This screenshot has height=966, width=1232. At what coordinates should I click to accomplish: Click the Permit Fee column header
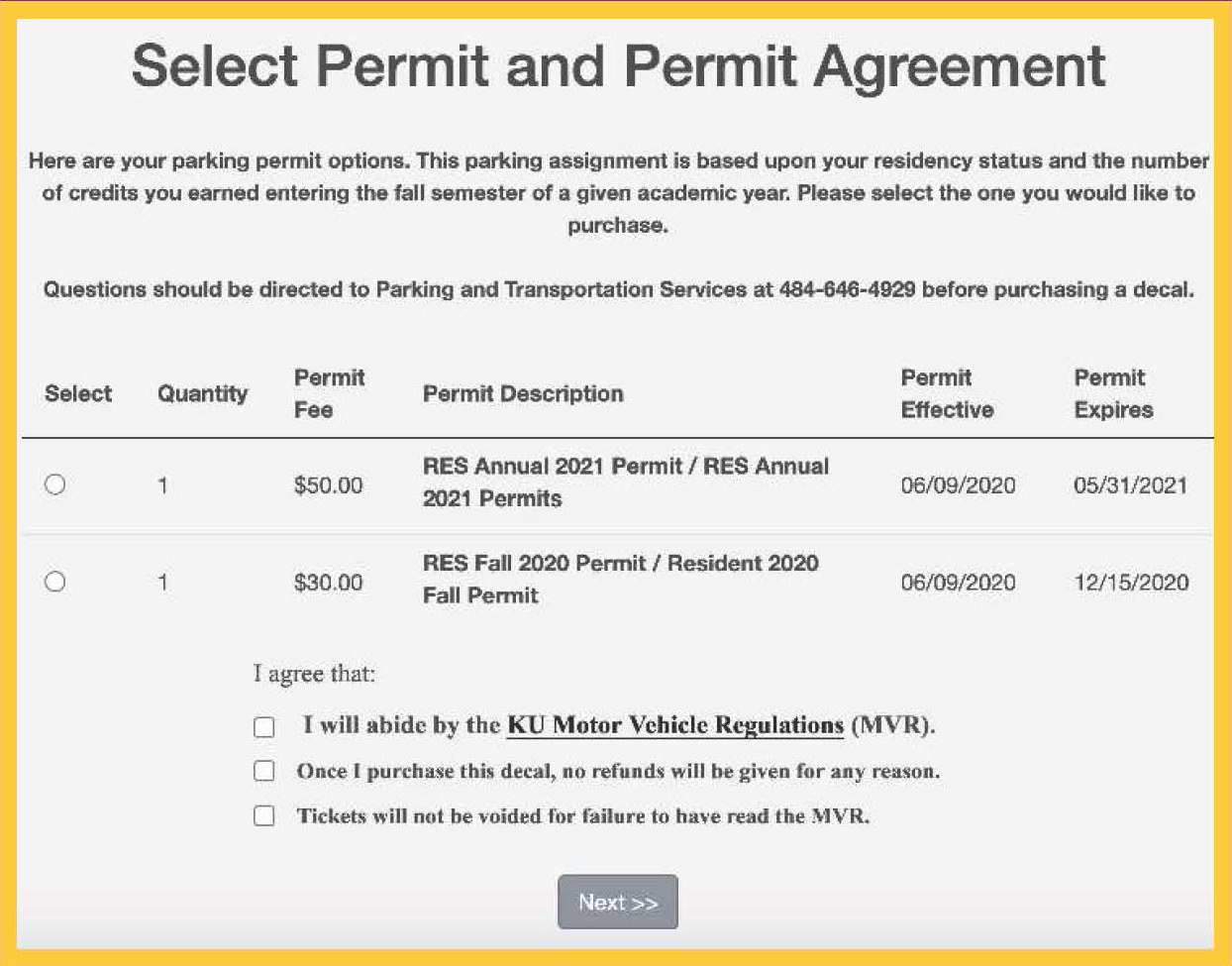[329, 393]
